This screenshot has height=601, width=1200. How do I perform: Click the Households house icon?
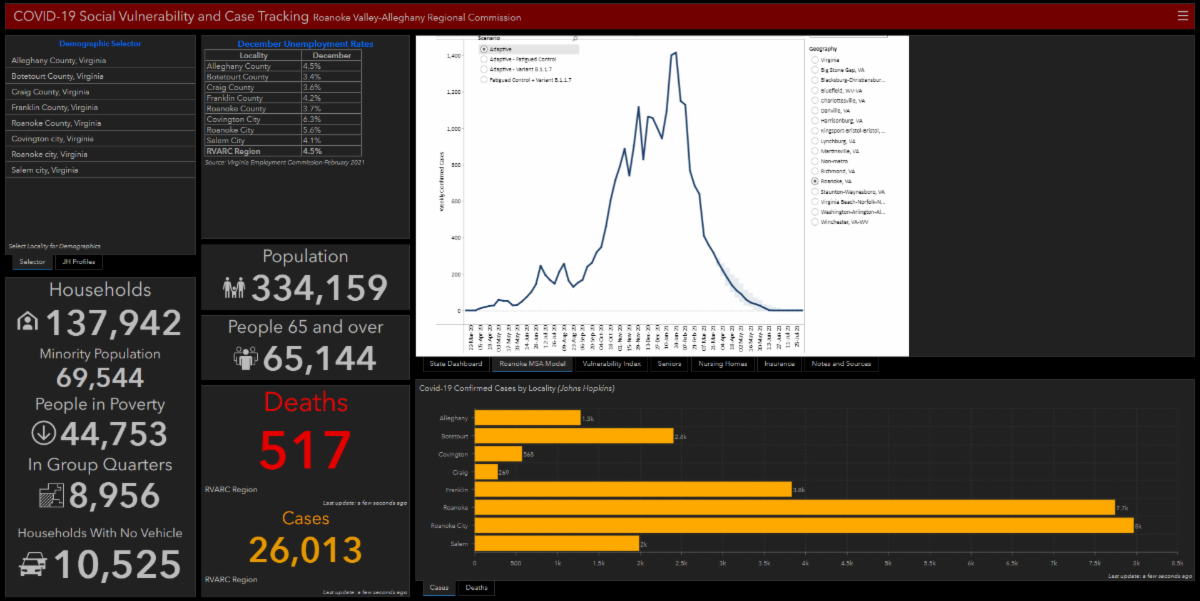27,322
